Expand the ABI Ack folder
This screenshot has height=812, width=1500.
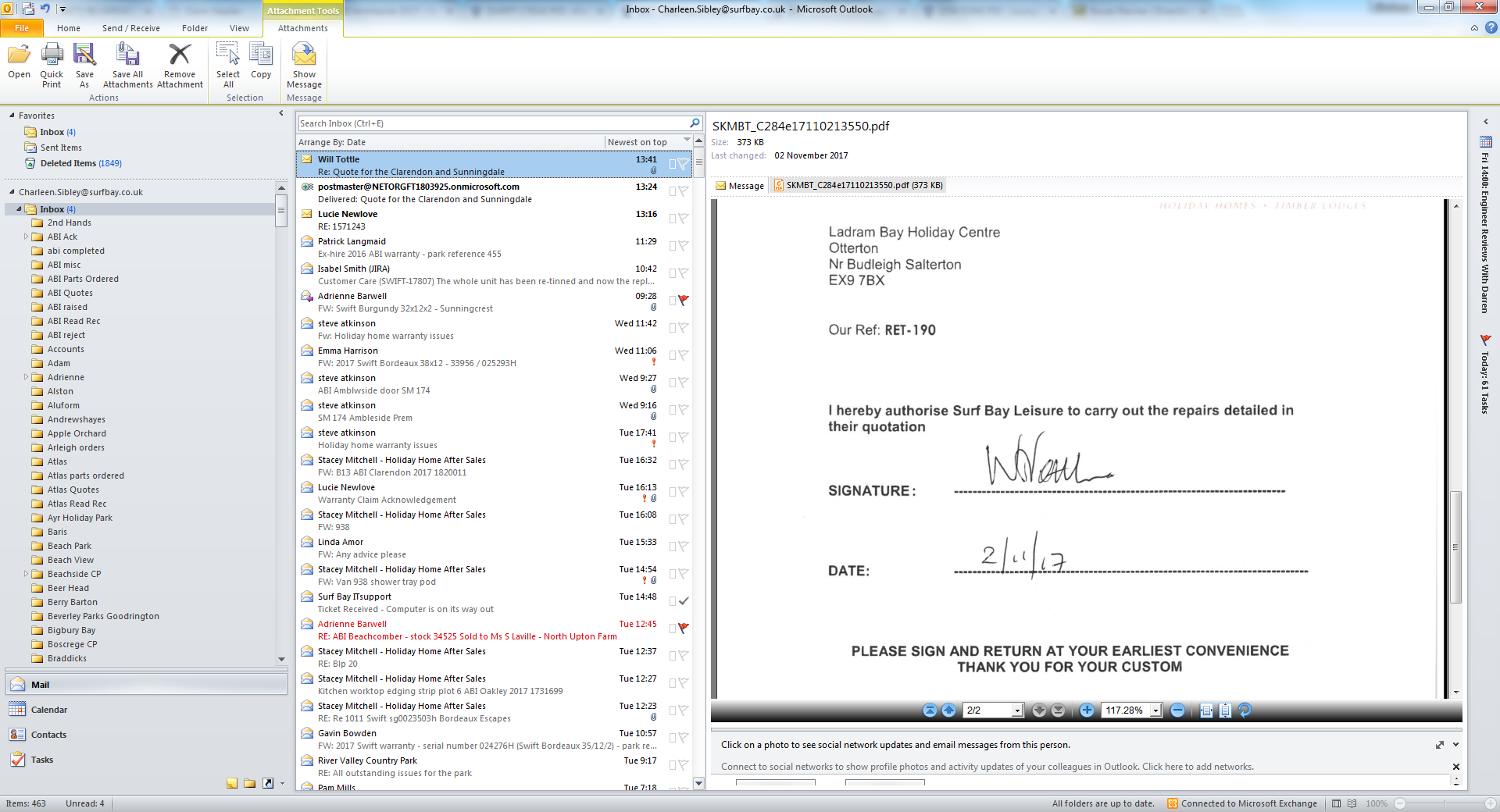26,237
